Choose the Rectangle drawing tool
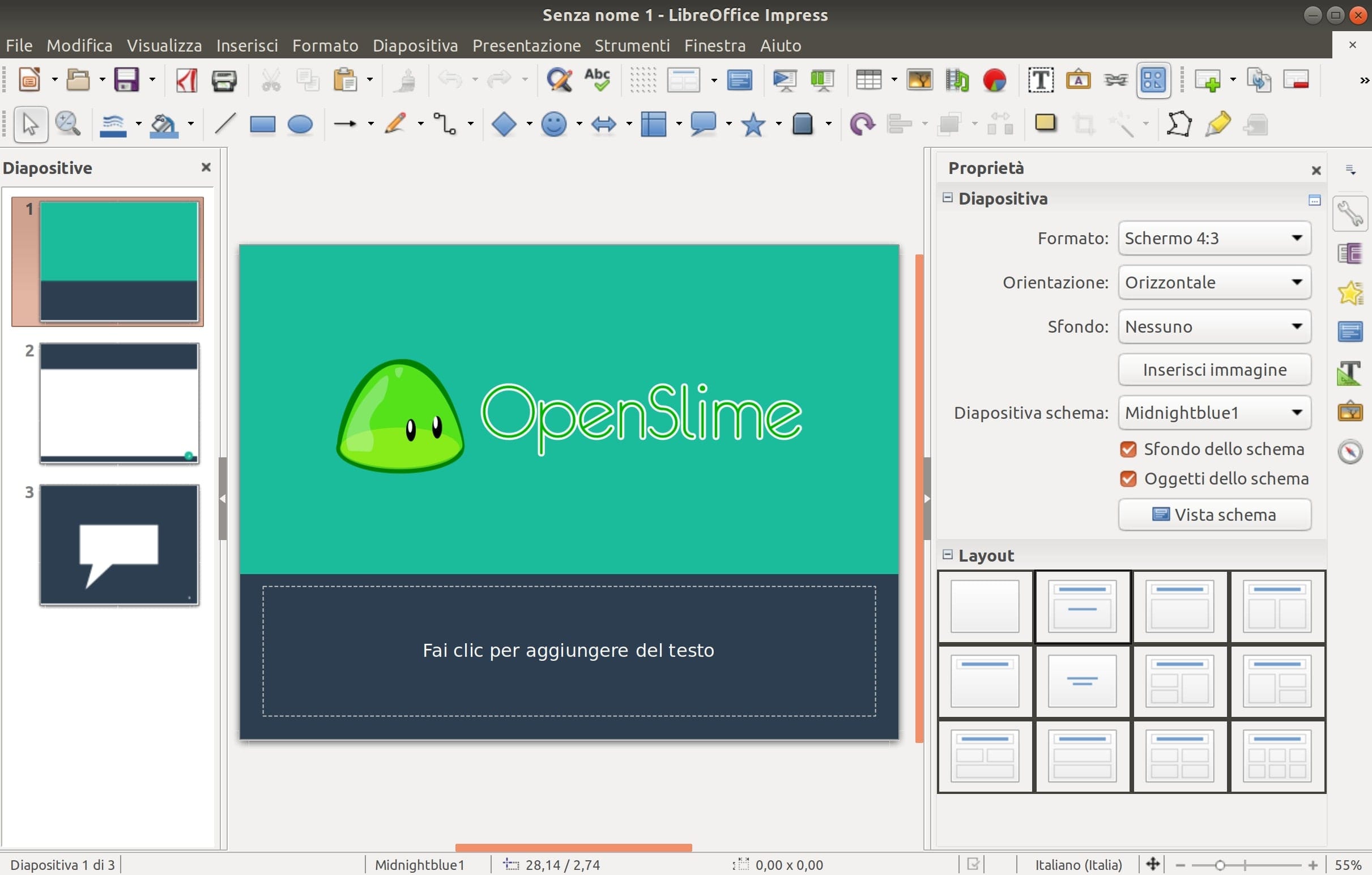 click(x=262, y=124)
